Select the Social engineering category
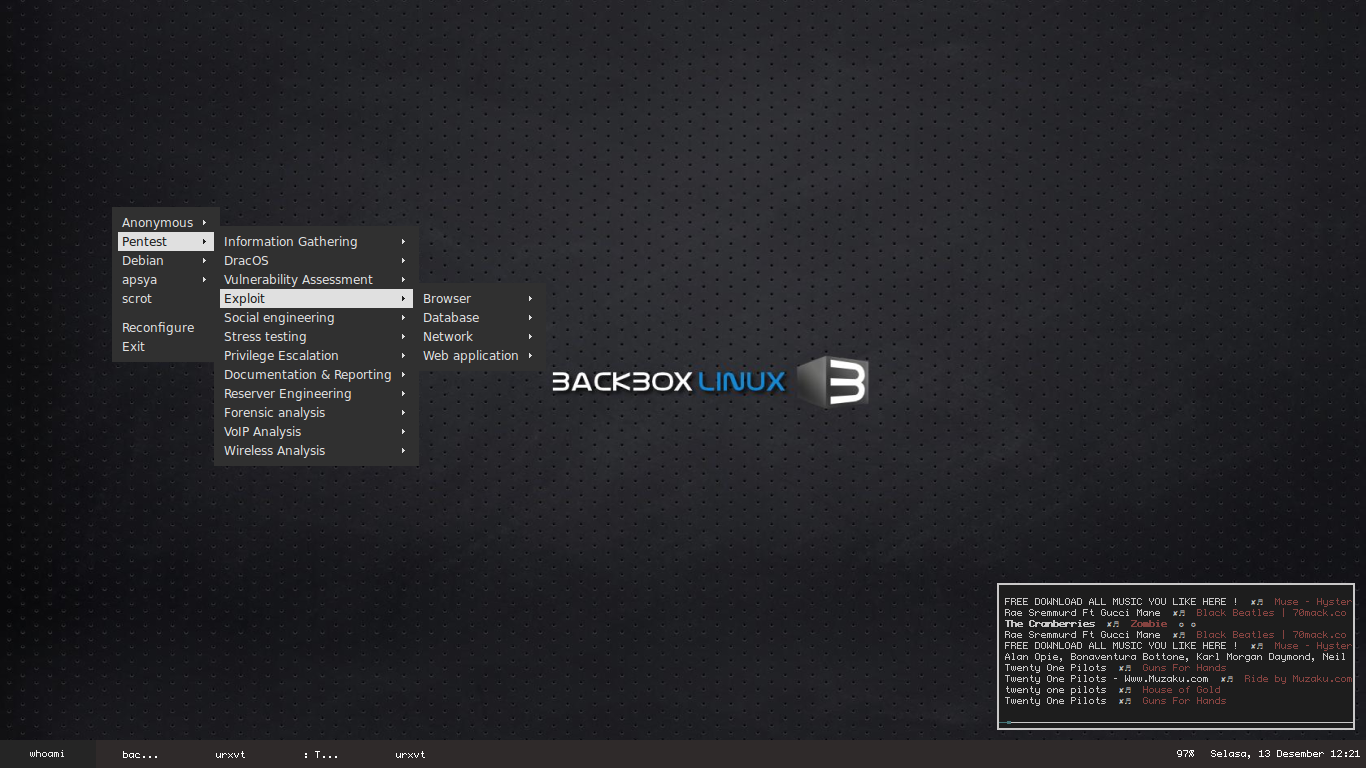This screenshot has height=768, width=1366. click(278, 317)
